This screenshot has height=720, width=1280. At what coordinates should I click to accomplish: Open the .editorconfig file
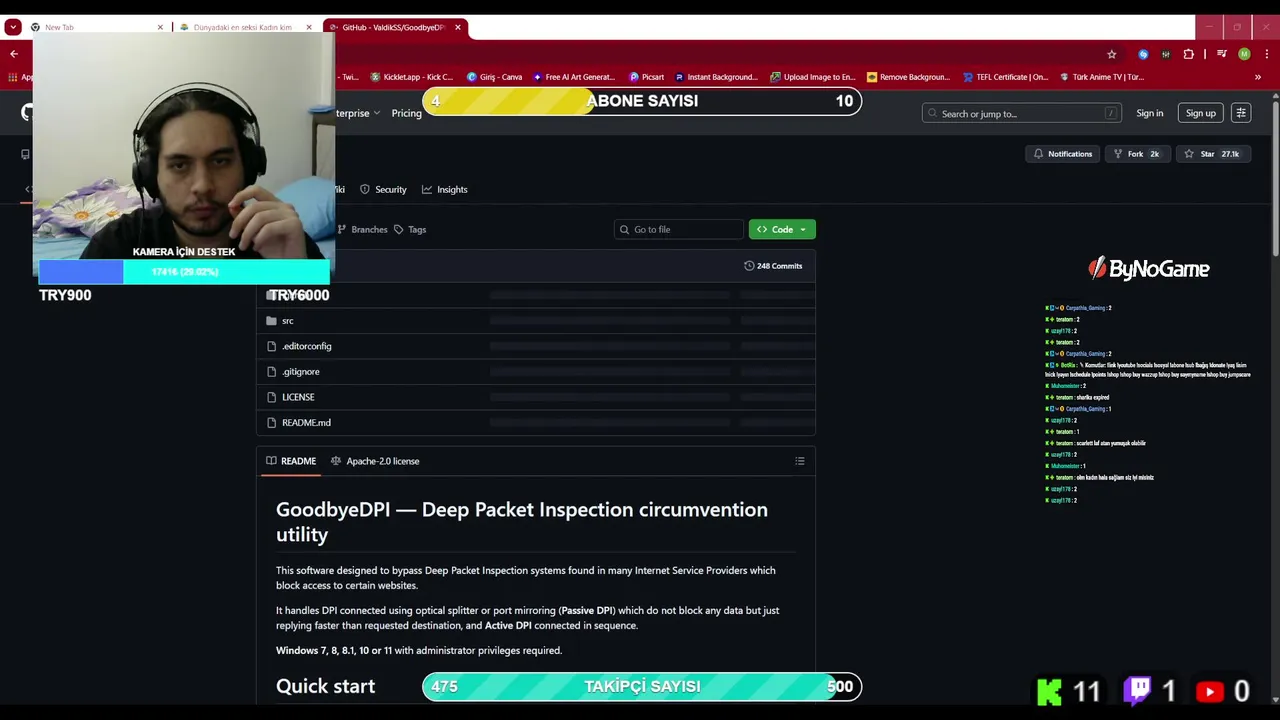click(x=306, y=346)
